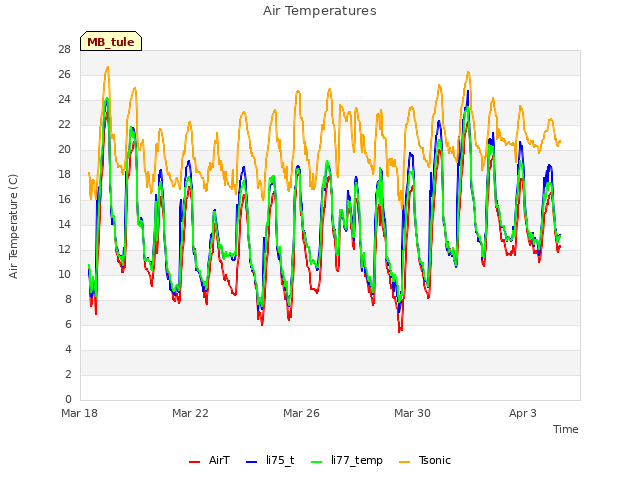This screenshot has height=480, width=640.
Task: Click the green li77_temp legend color marker
Action: [x=317, y=462]
